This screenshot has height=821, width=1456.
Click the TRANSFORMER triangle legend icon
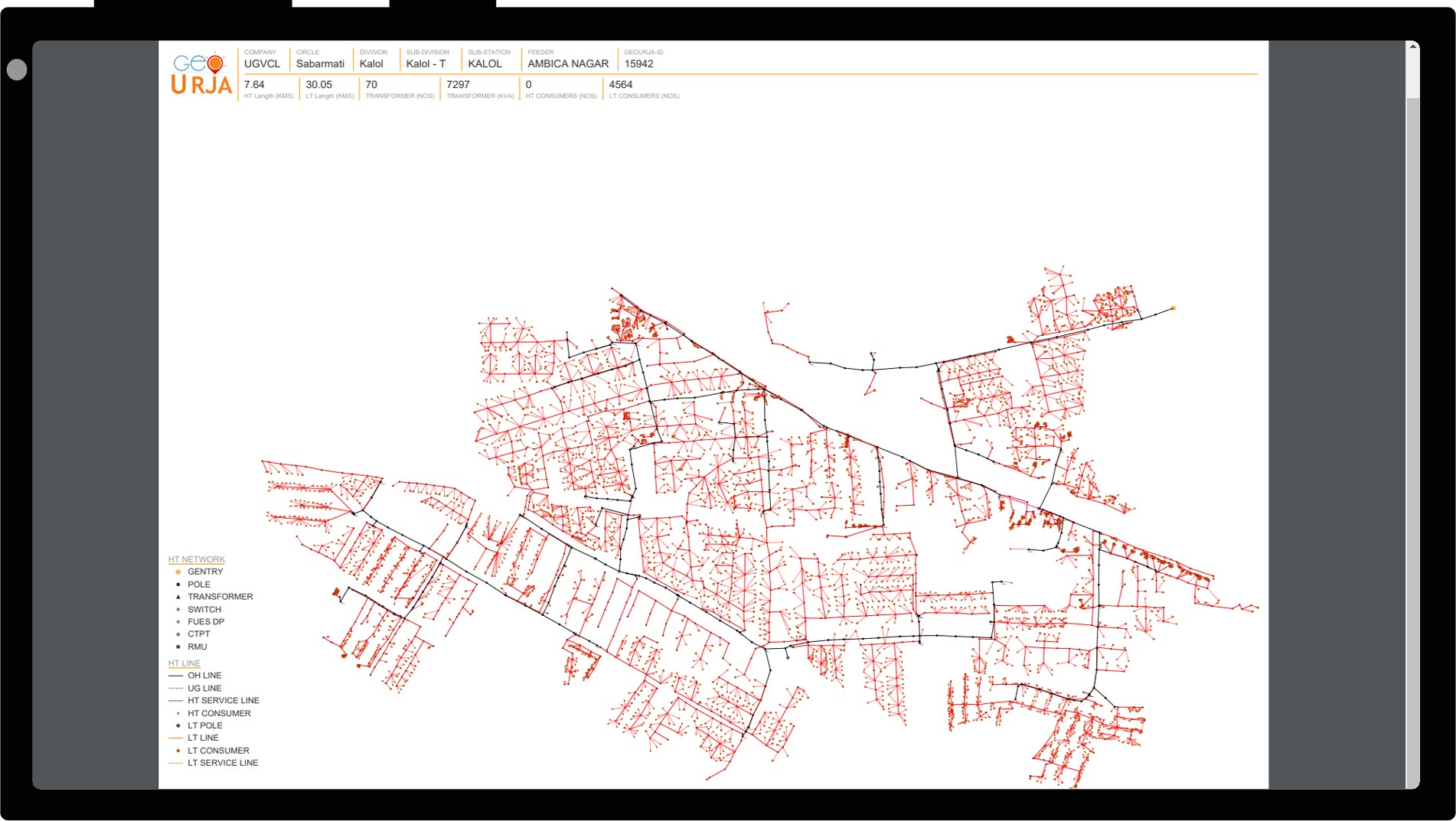[x=178, y=597]
